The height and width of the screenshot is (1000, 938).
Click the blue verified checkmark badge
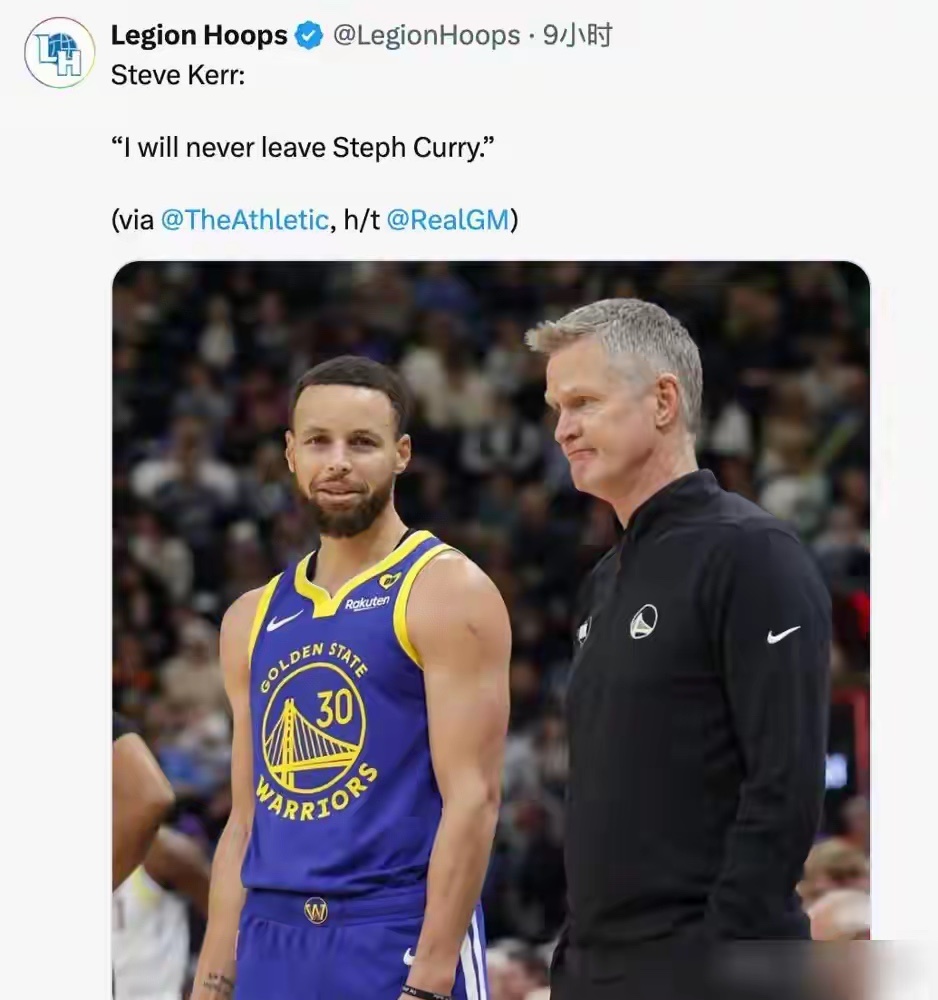click(309, 37)
